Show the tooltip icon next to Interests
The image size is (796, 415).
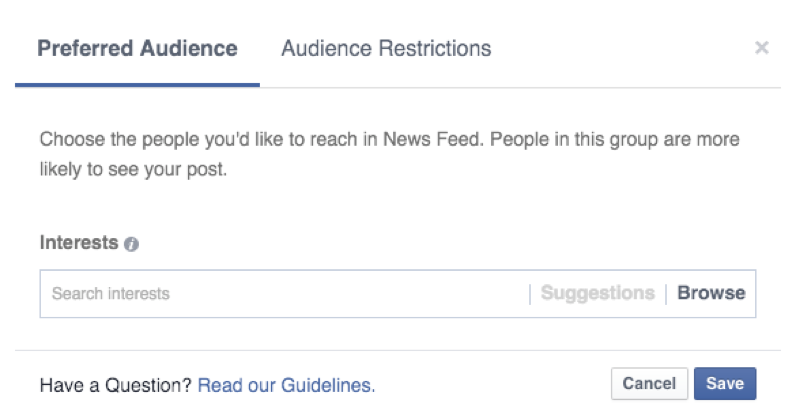tap(132, 244)
